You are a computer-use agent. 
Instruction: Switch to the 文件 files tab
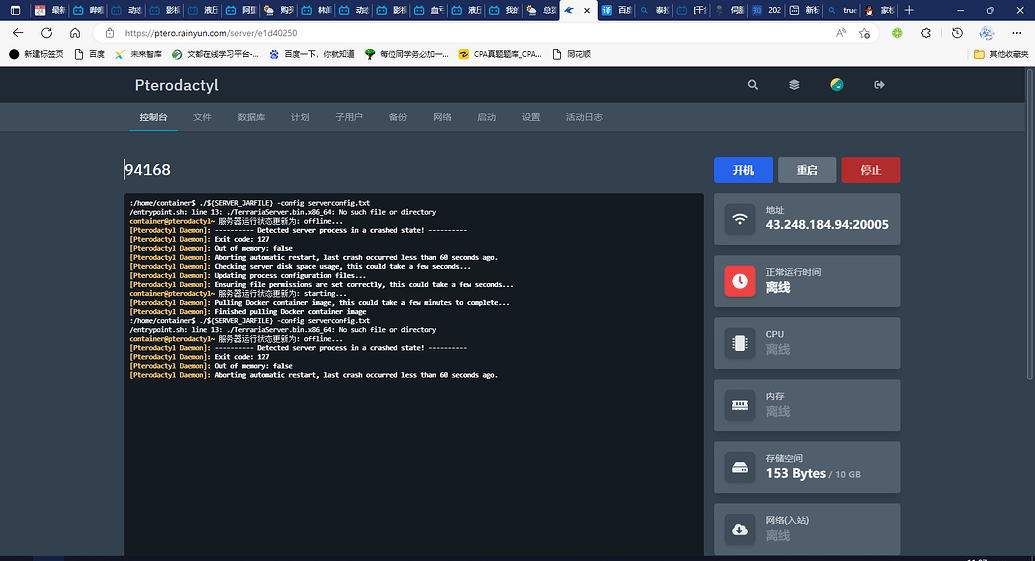tap(203, 117)
